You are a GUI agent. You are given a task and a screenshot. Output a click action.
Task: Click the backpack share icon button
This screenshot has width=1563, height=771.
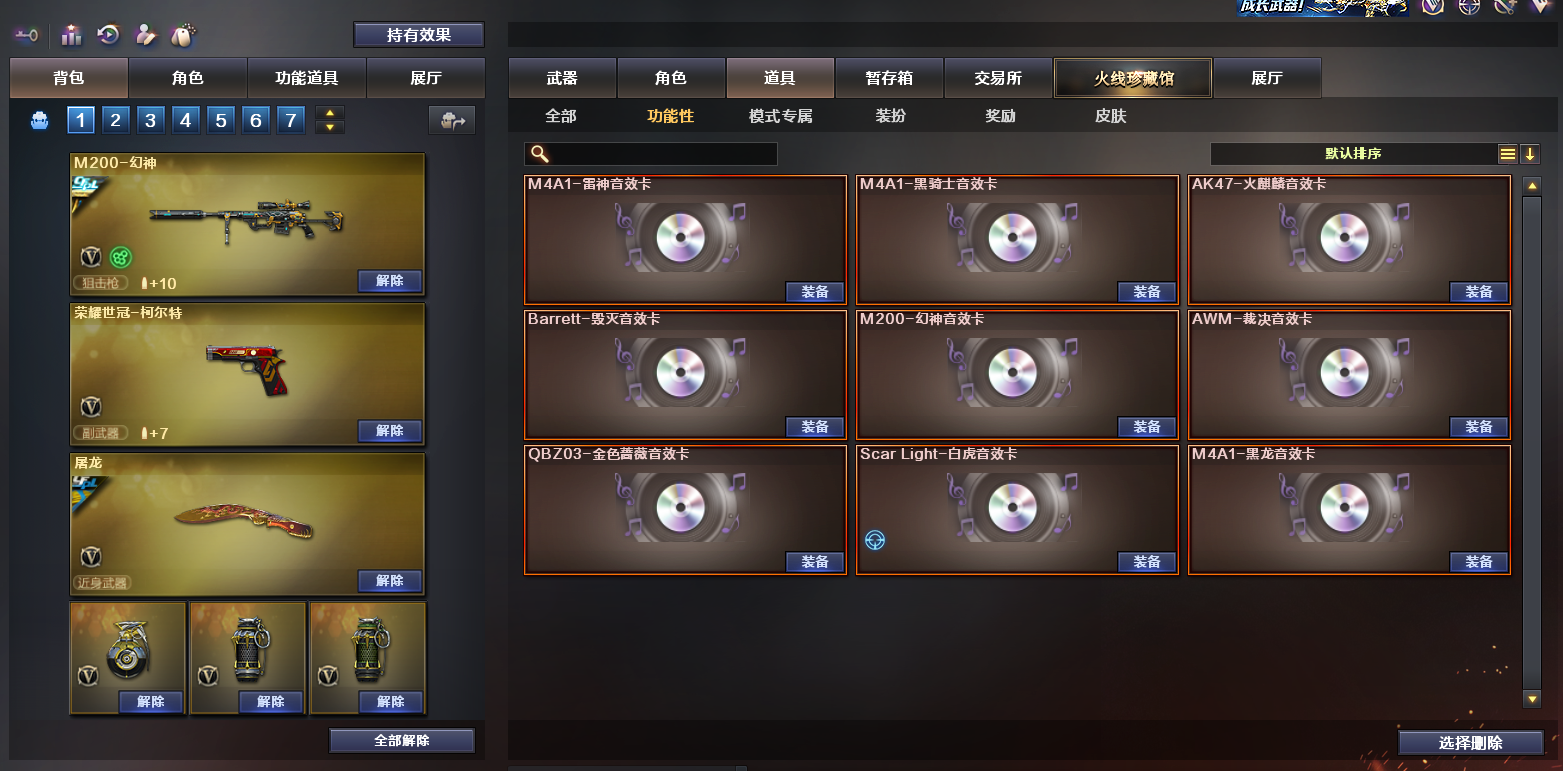point(452,121)
